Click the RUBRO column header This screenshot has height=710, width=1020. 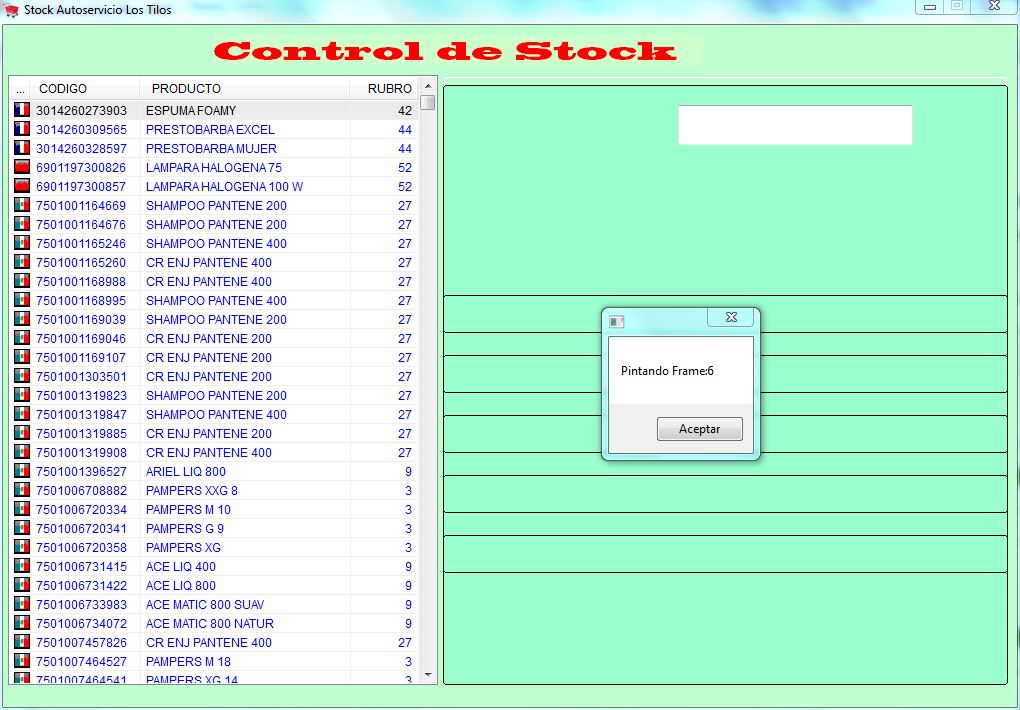click(x=388, y=89)
